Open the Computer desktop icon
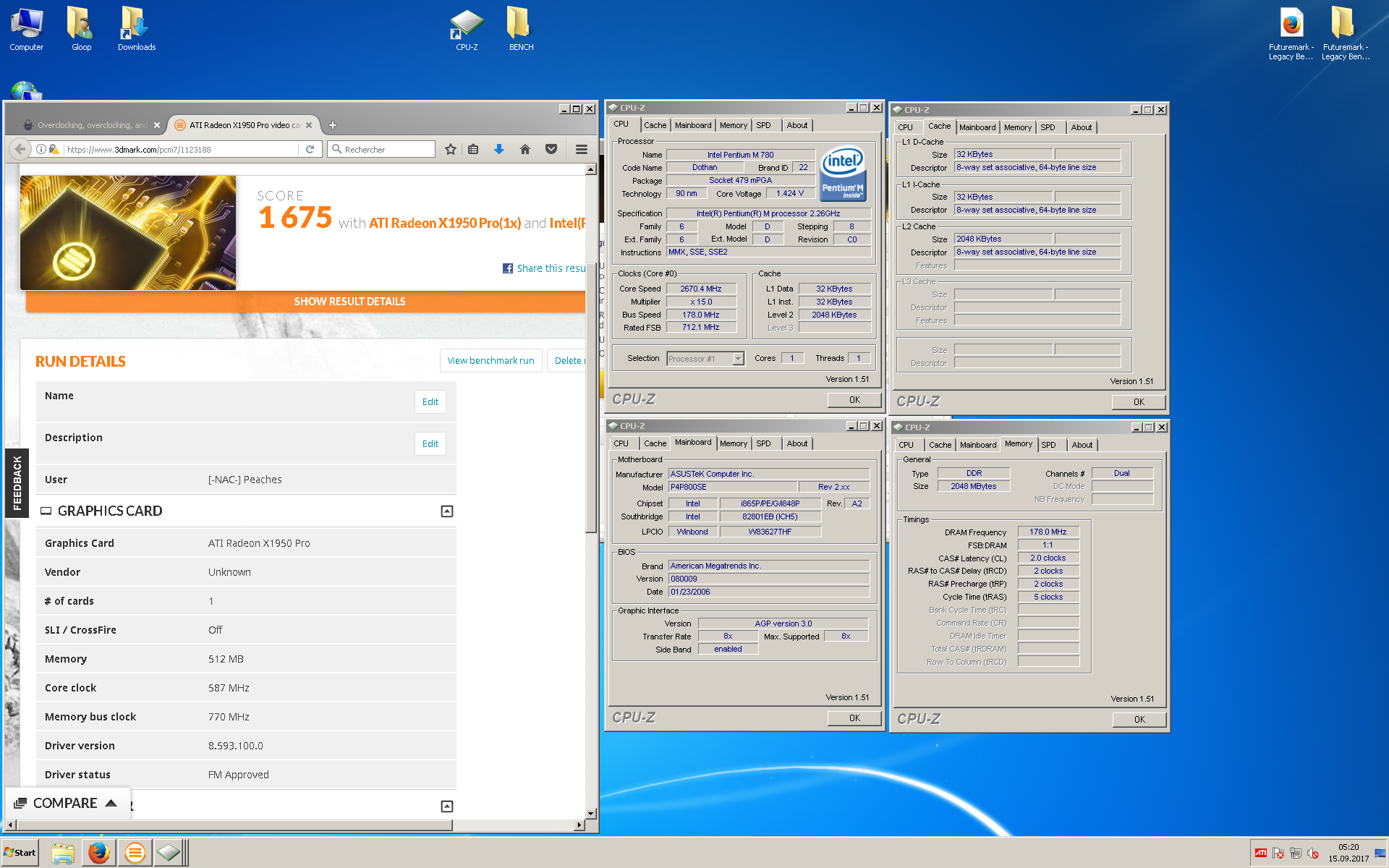This screenshot has height=868, width=1389. click(27, 29)
